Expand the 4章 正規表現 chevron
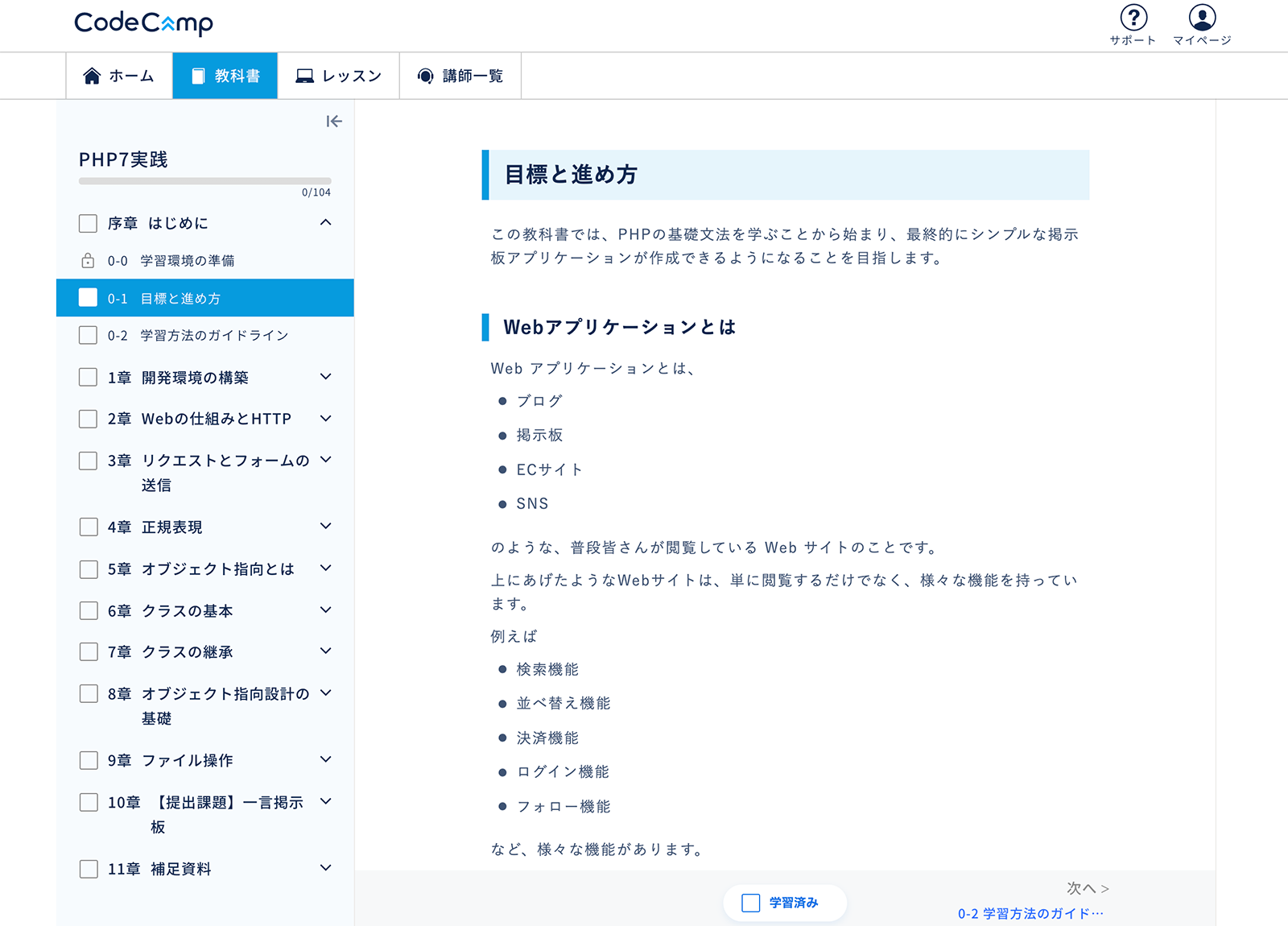 [x=326, y=526]
